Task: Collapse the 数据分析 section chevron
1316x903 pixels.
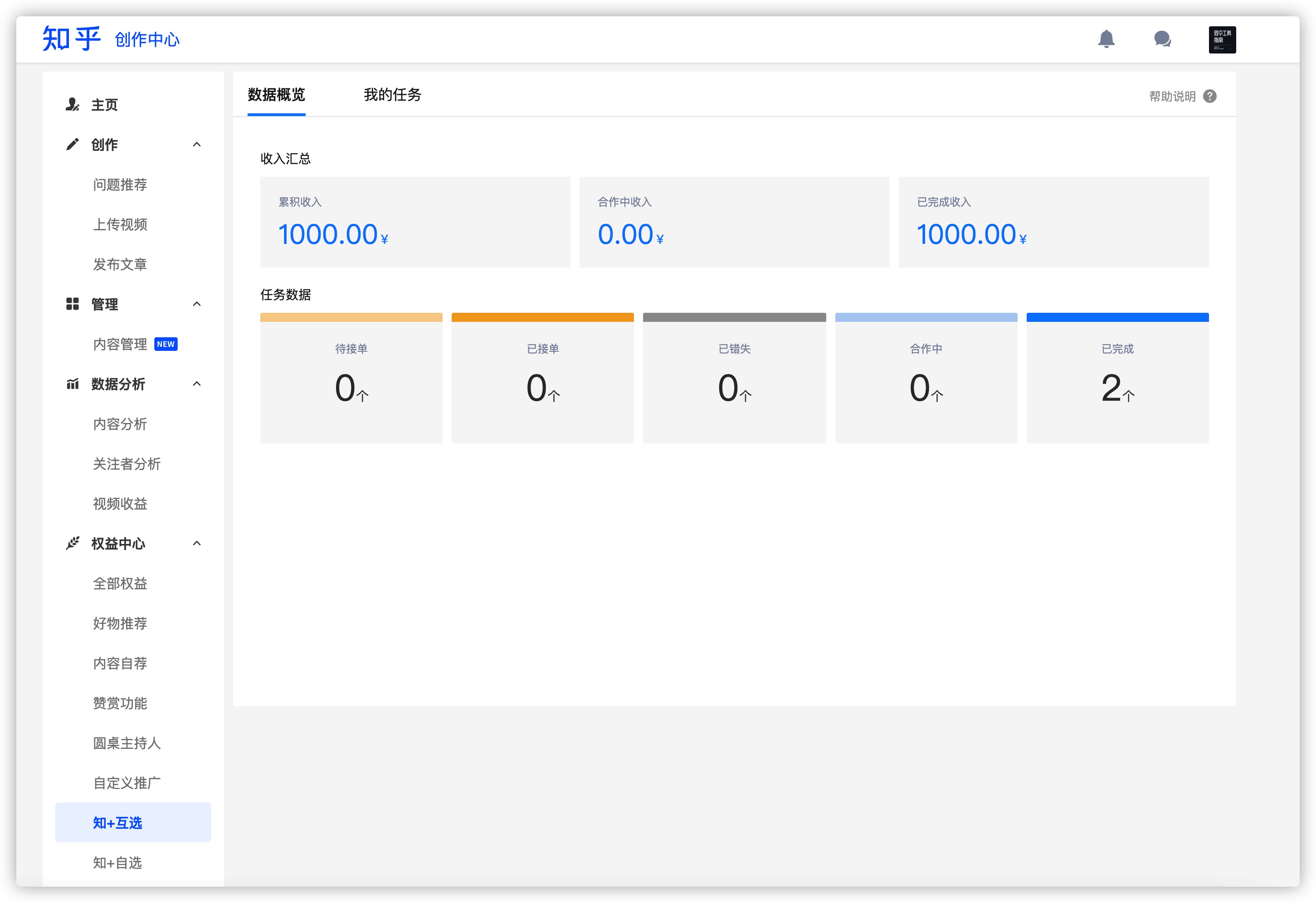Action: click(196, 384)
